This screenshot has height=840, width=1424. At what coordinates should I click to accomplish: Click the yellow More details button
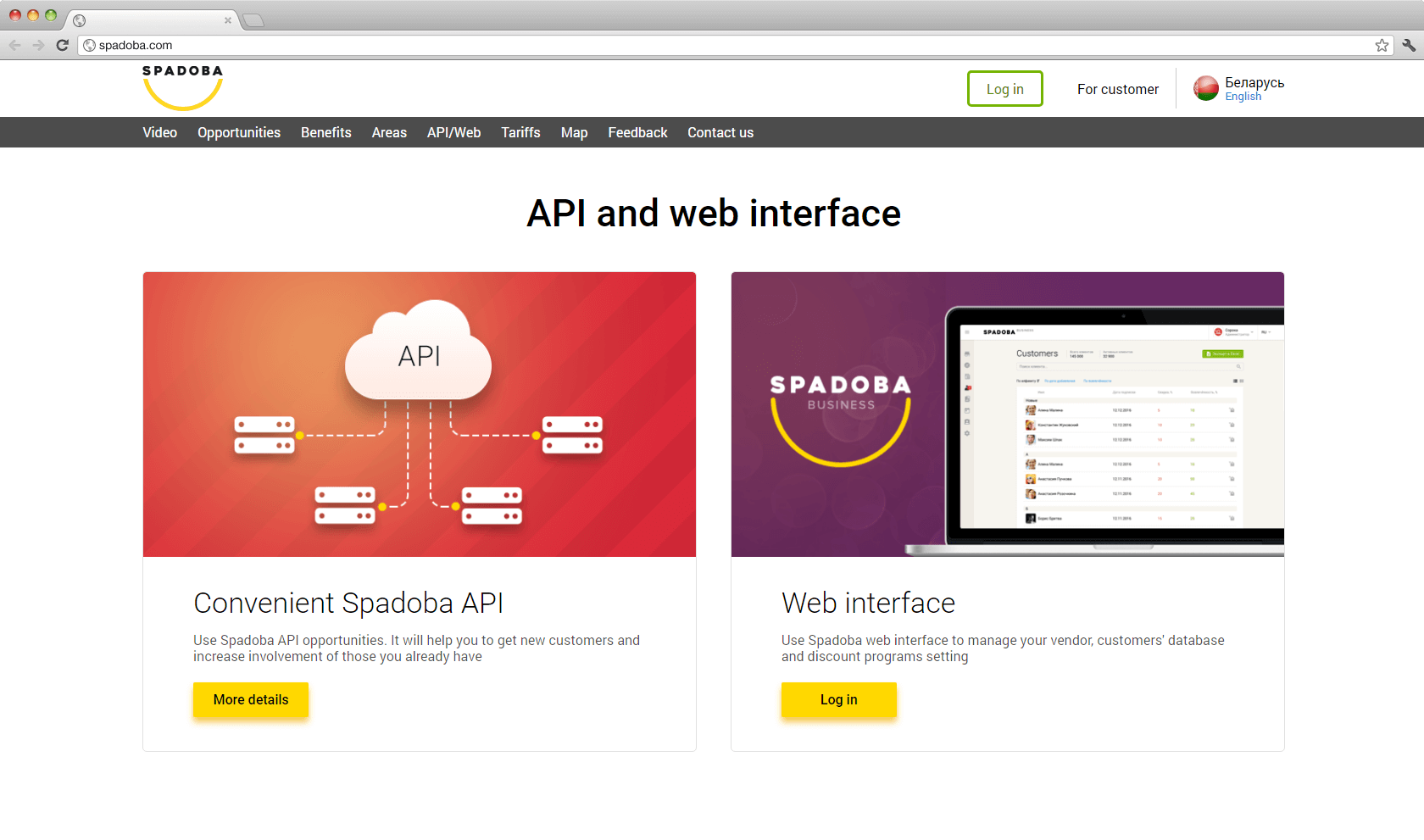pos(251,699)
